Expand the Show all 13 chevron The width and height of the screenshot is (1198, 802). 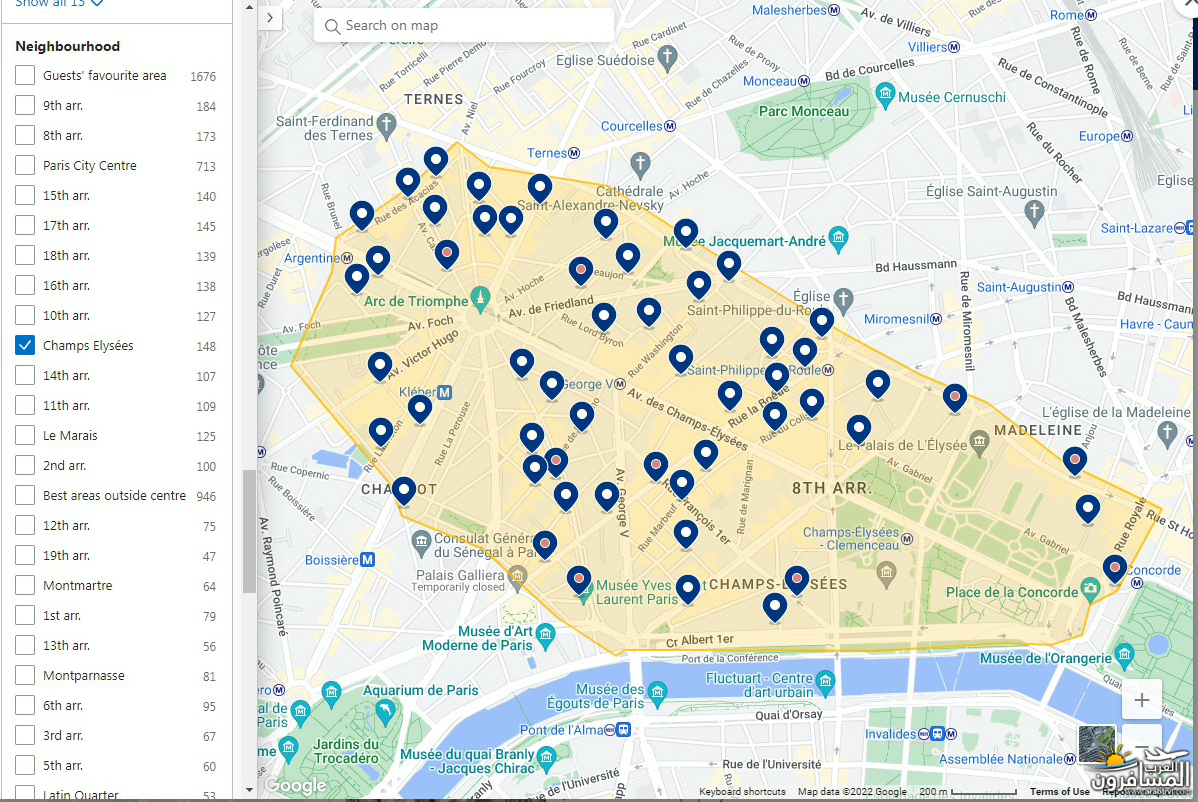[x=97, y=4]
